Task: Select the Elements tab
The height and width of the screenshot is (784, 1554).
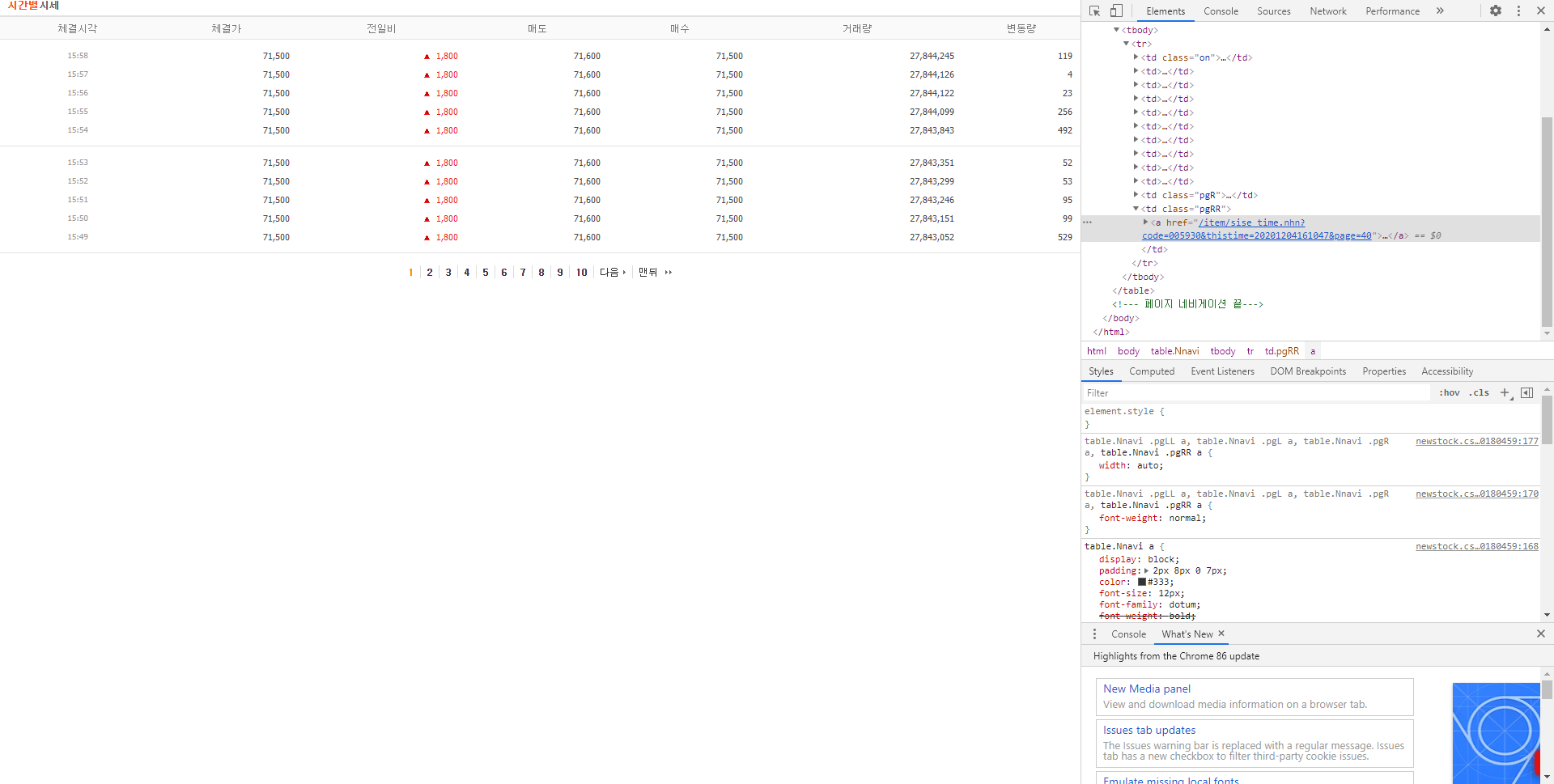Action: click(1165, 11)
